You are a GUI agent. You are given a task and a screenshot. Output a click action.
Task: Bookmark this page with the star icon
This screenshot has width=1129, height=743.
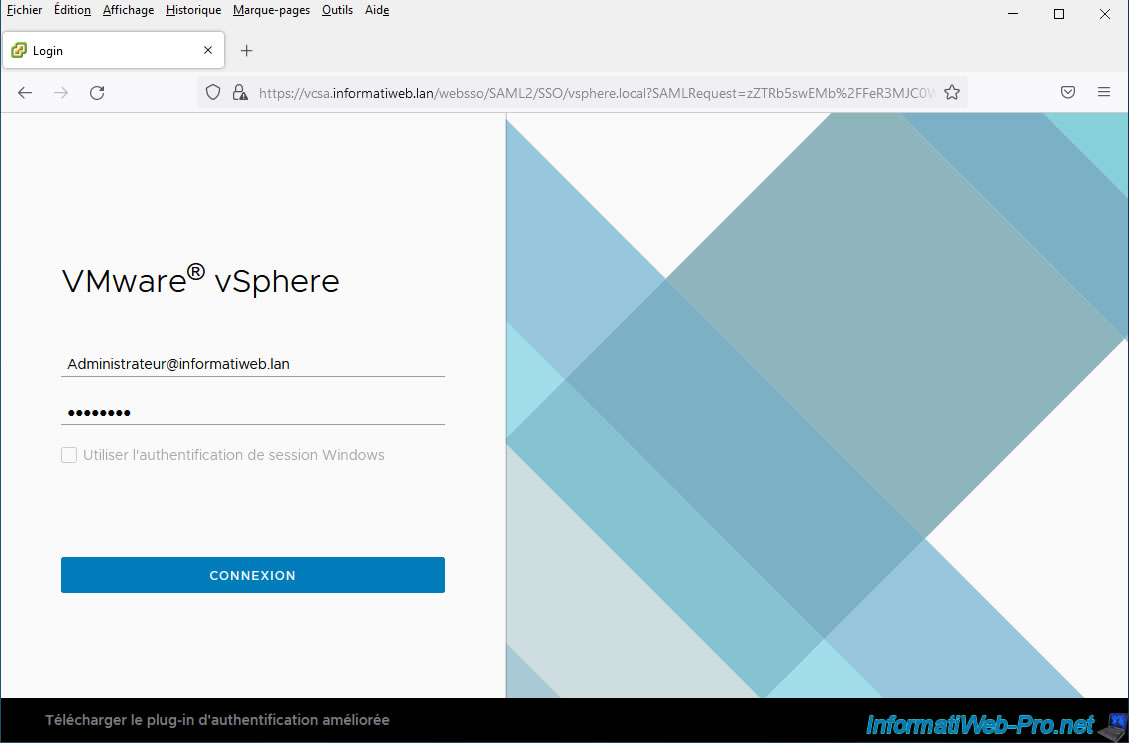tap(952, 93)
